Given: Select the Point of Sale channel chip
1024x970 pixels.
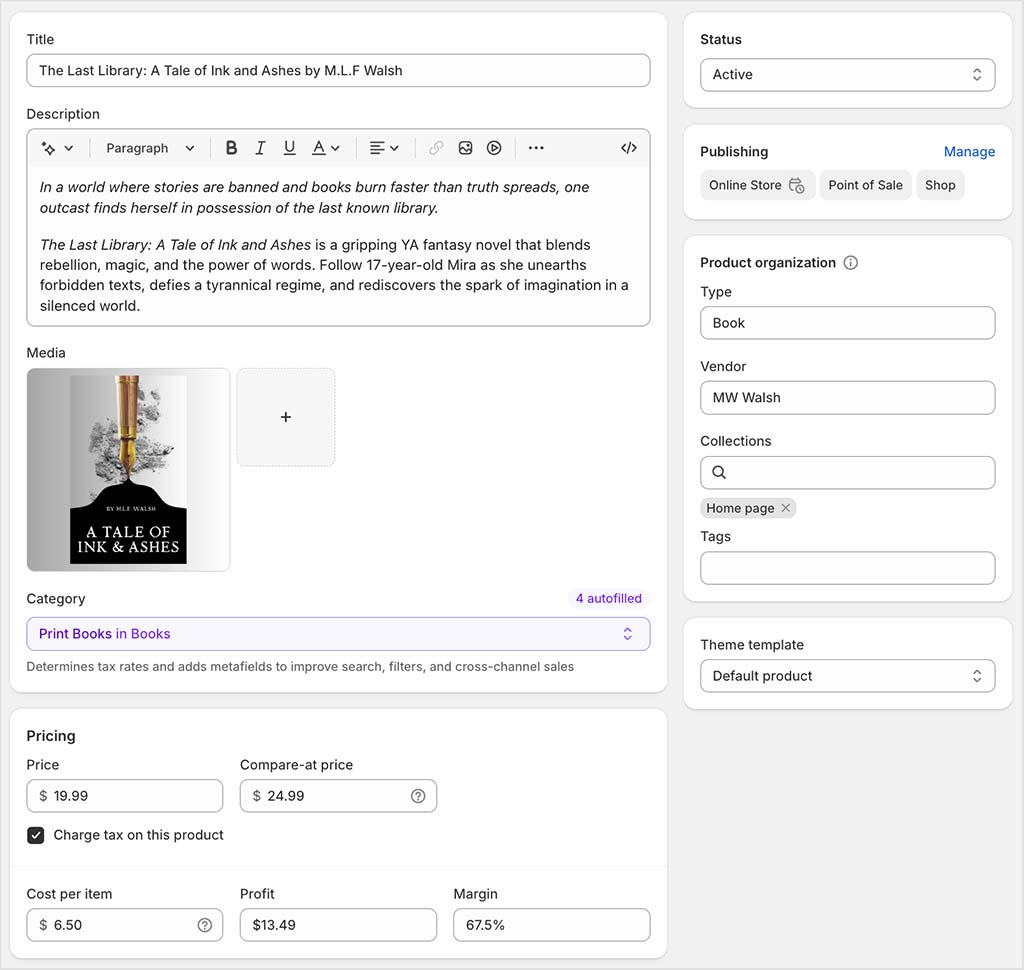Looking at the screenshot, I should 865,186.
